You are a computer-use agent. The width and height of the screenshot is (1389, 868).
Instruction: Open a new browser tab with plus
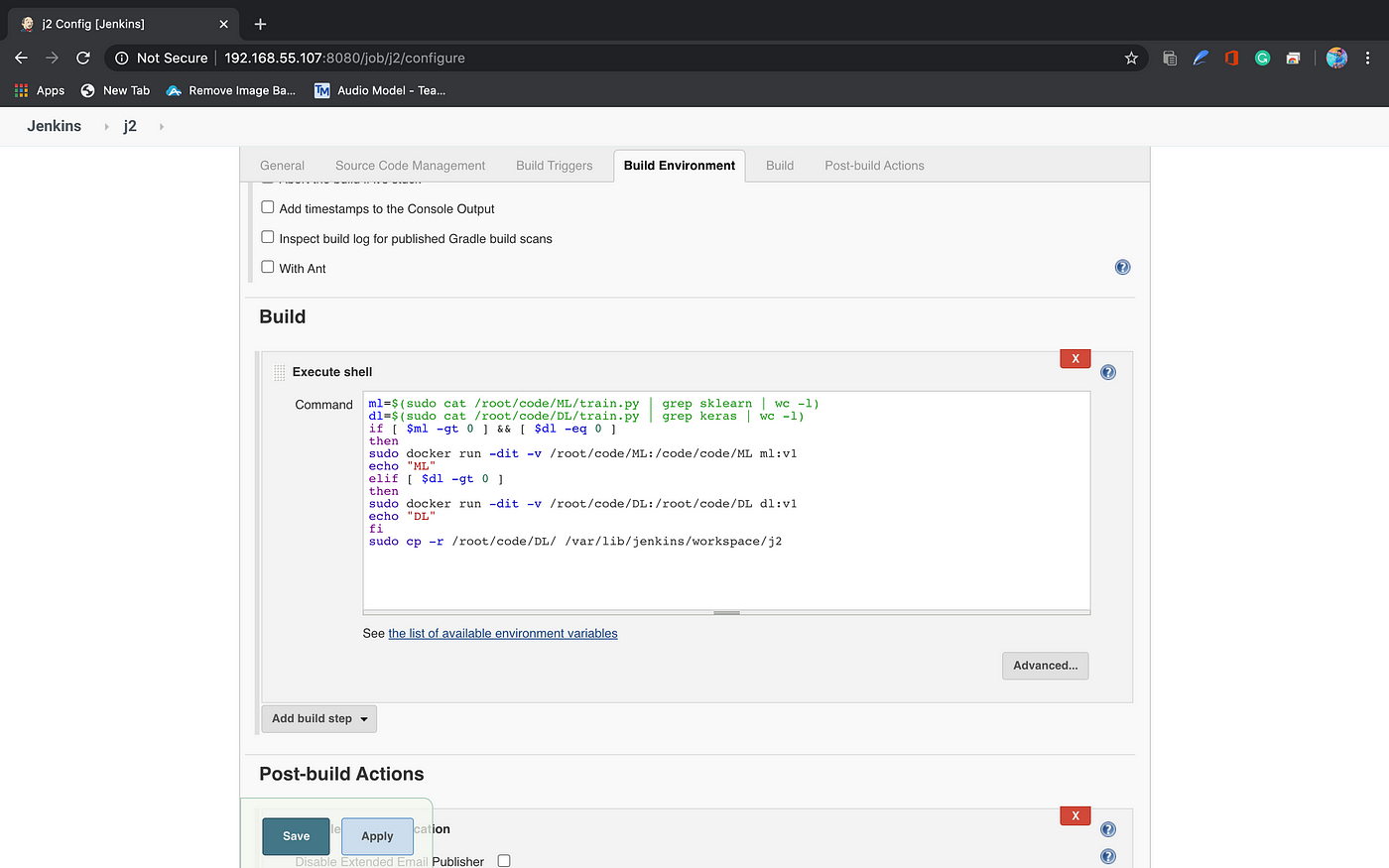[260, 24]
